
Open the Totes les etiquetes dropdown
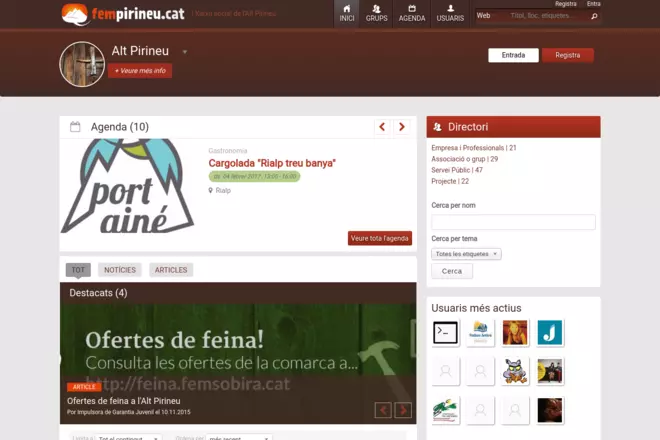click(466, 254)
